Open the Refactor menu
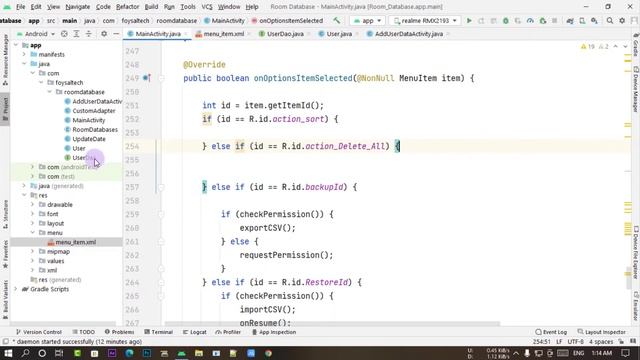 click(127, 7)
